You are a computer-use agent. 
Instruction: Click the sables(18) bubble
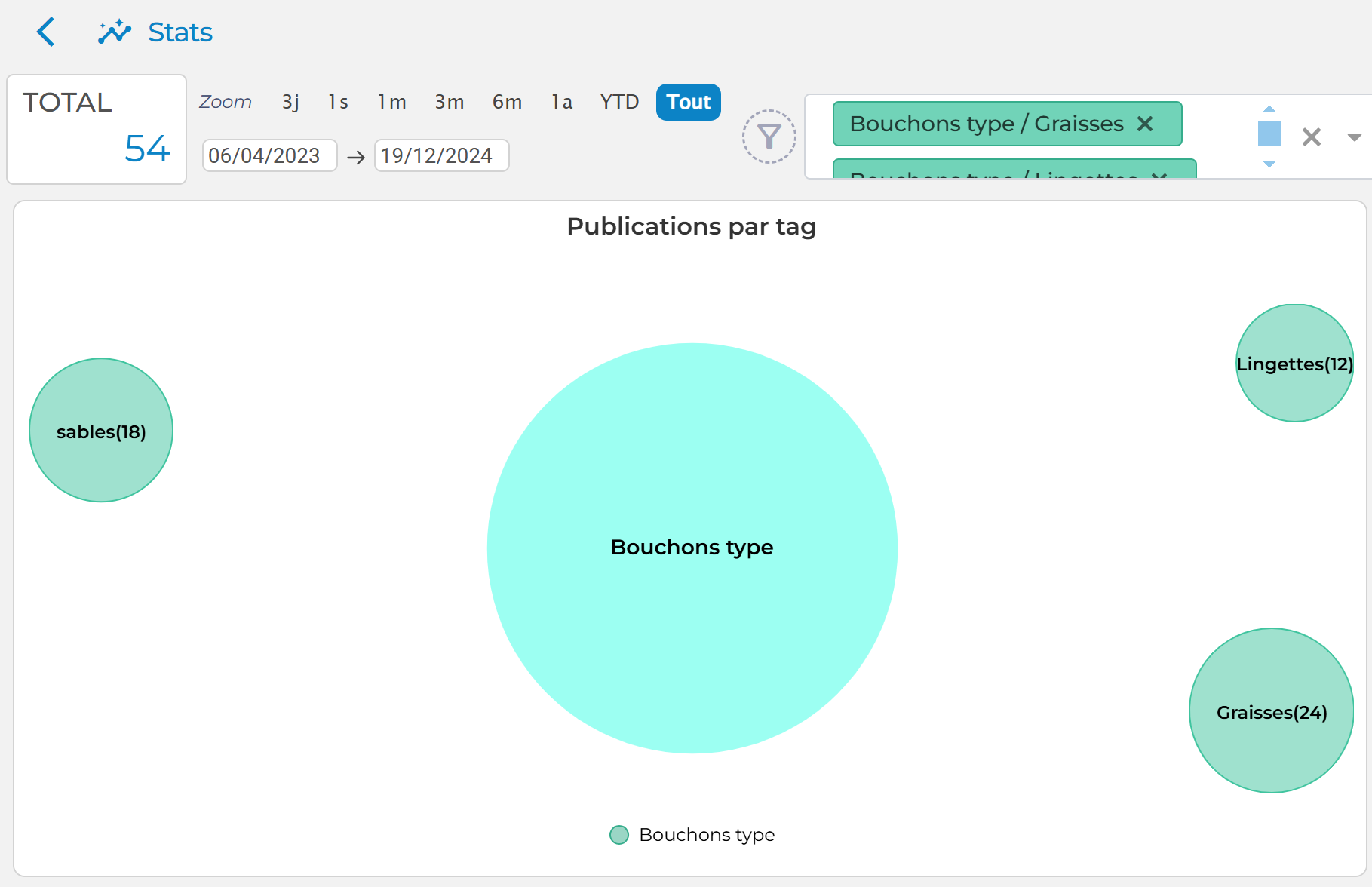[101, 431]
